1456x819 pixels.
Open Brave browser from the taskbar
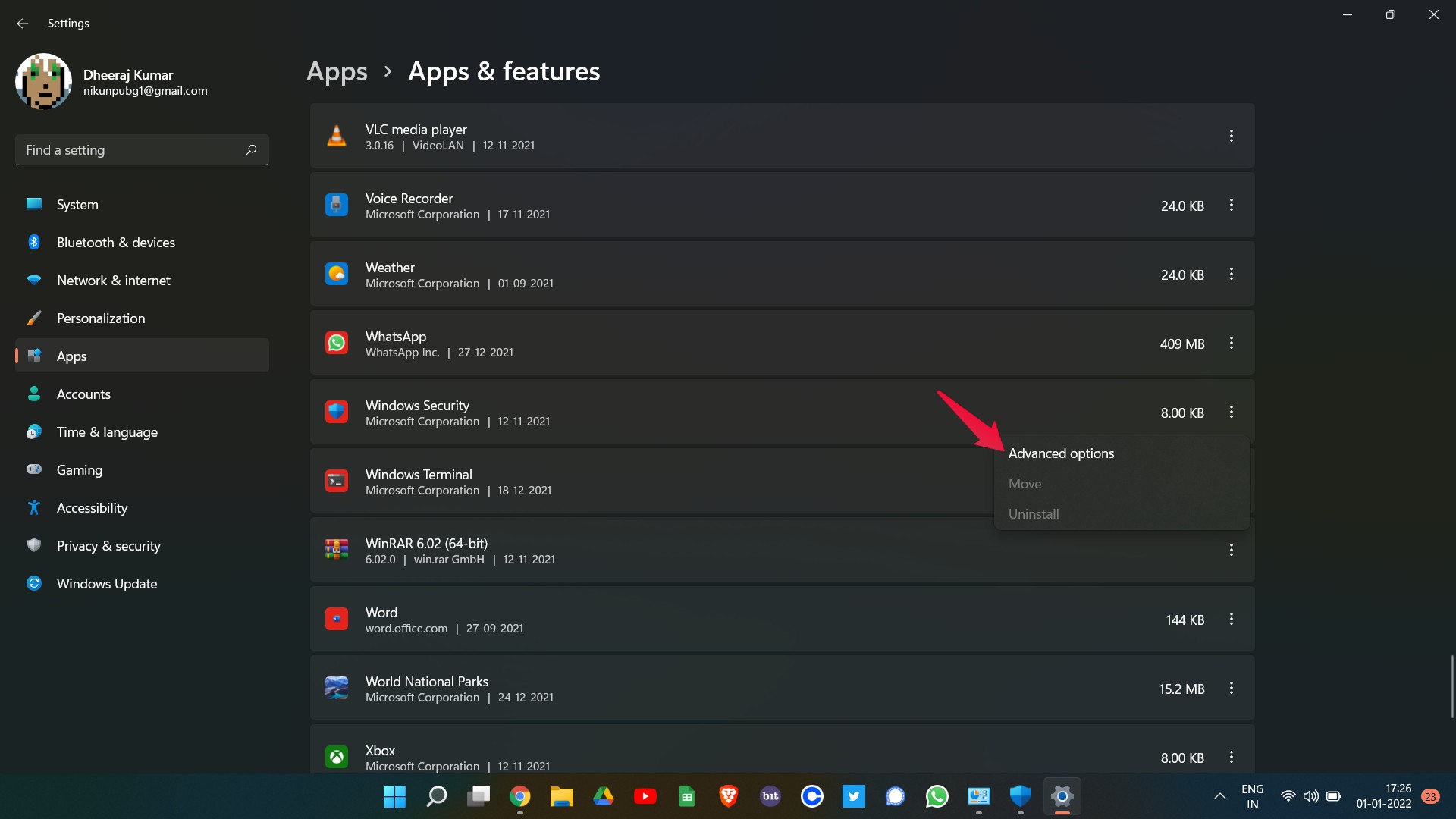[x=729, y=796]
